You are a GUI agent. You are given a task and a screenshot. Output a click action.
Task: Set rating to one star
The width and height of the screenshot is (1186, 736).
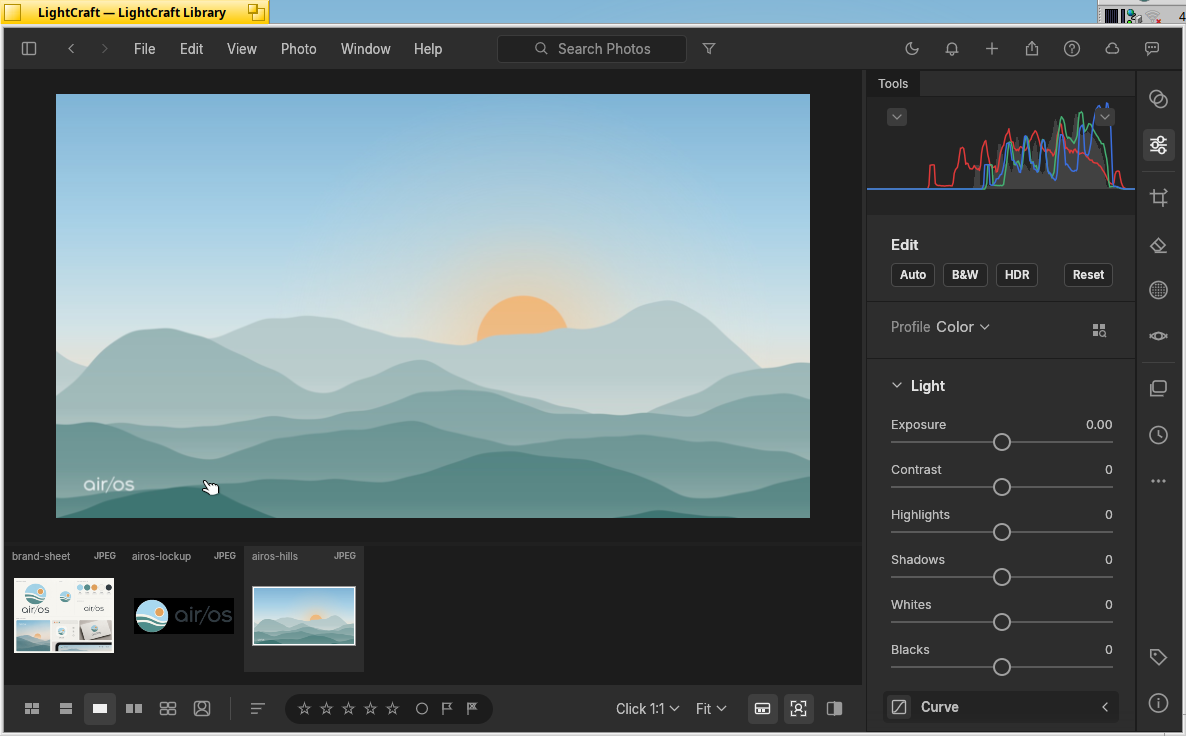click(x=304, y=709)
